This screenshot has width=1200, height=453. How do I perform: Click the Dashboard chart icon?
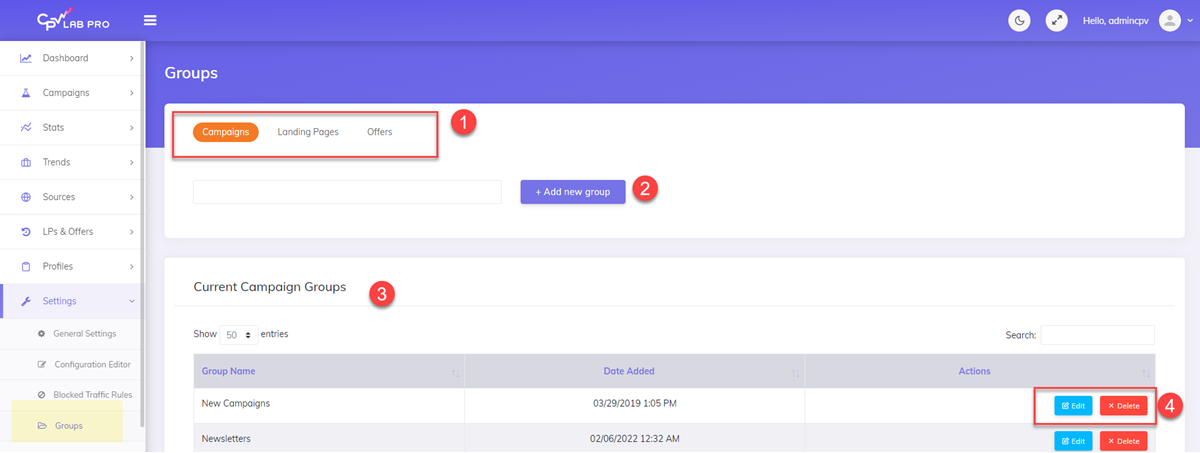26,58
